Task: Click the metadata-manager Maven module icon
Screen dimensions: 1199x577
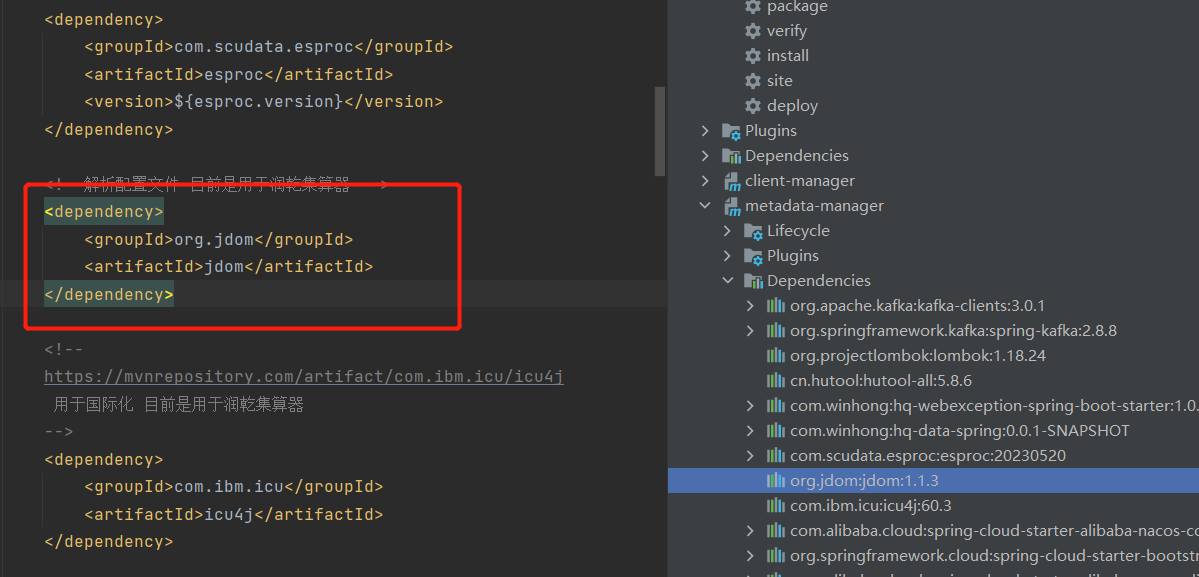Action: click(x=732, y=206)
